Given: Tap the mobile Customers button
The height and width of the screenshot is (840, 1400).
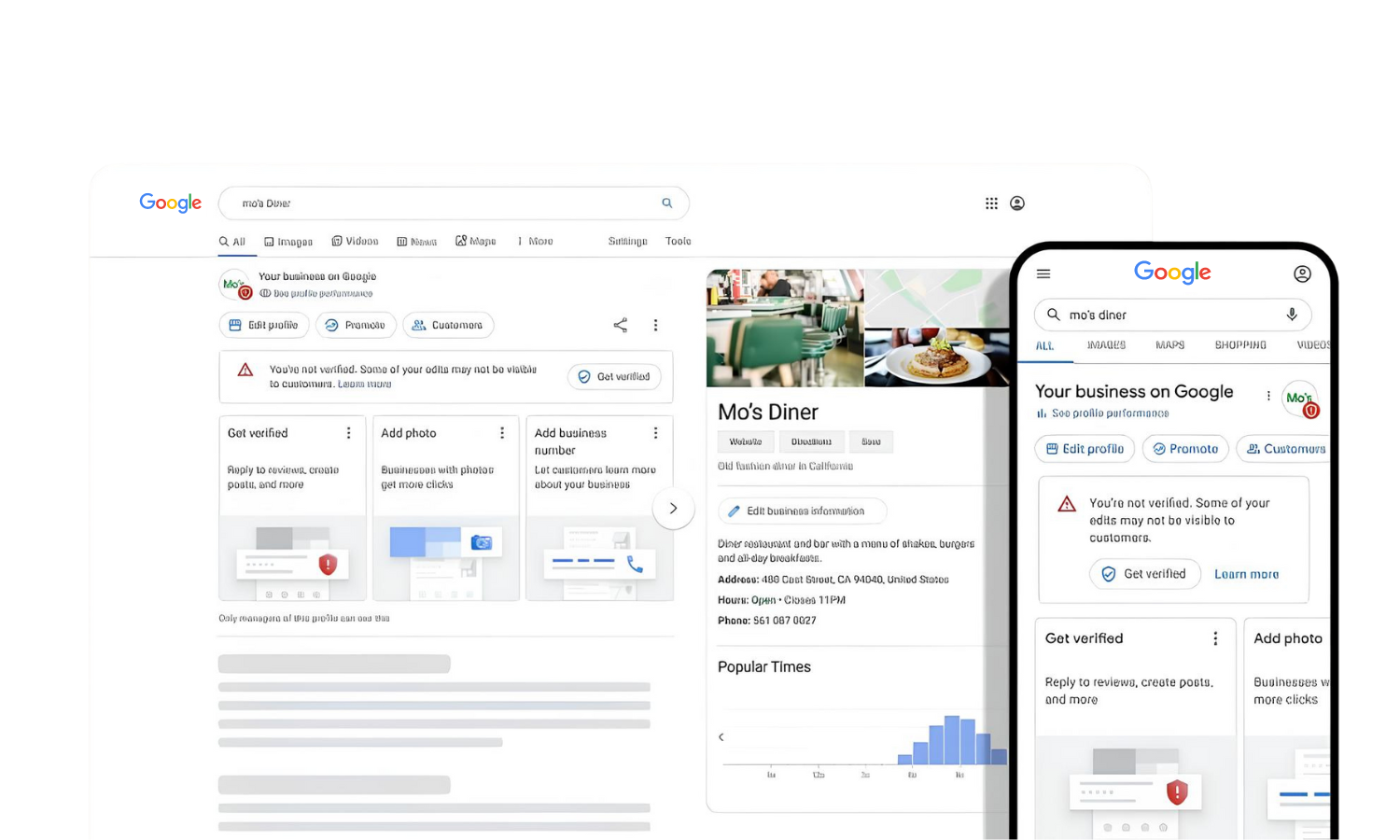Looking at the screenshot, I should click(x=1283, y=449).
